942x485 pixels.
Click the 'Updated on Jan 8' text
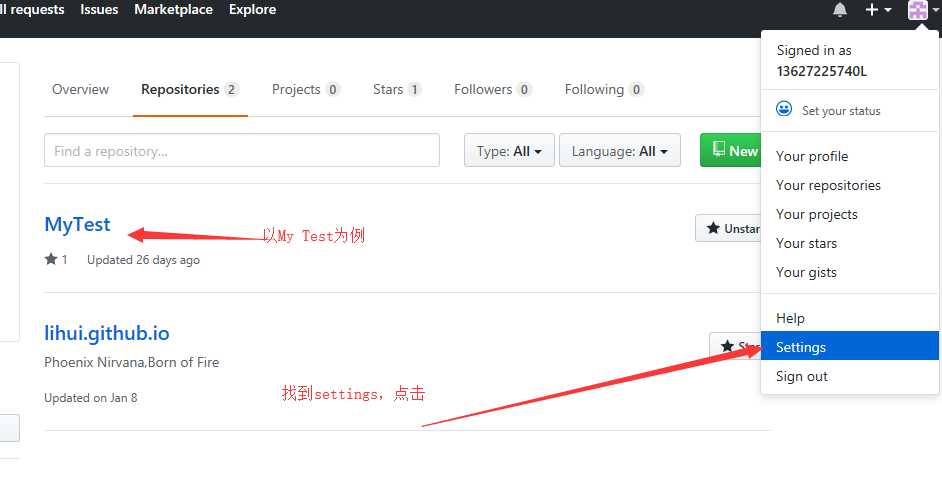[91, 397]
